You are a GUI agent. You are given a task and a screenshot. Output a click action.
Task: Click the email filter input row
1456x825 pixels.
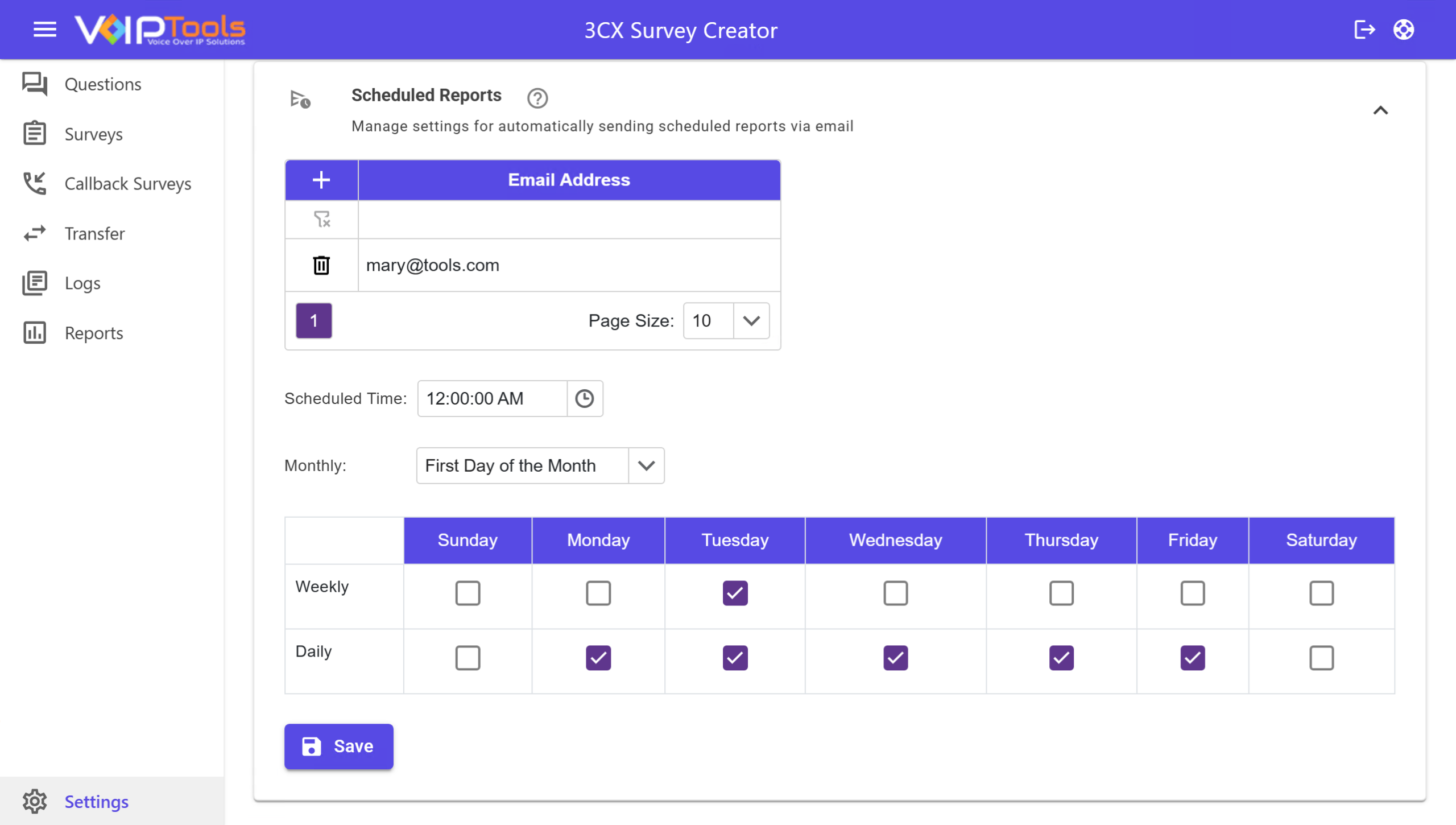pyautogui.click(x=569, y=219)
